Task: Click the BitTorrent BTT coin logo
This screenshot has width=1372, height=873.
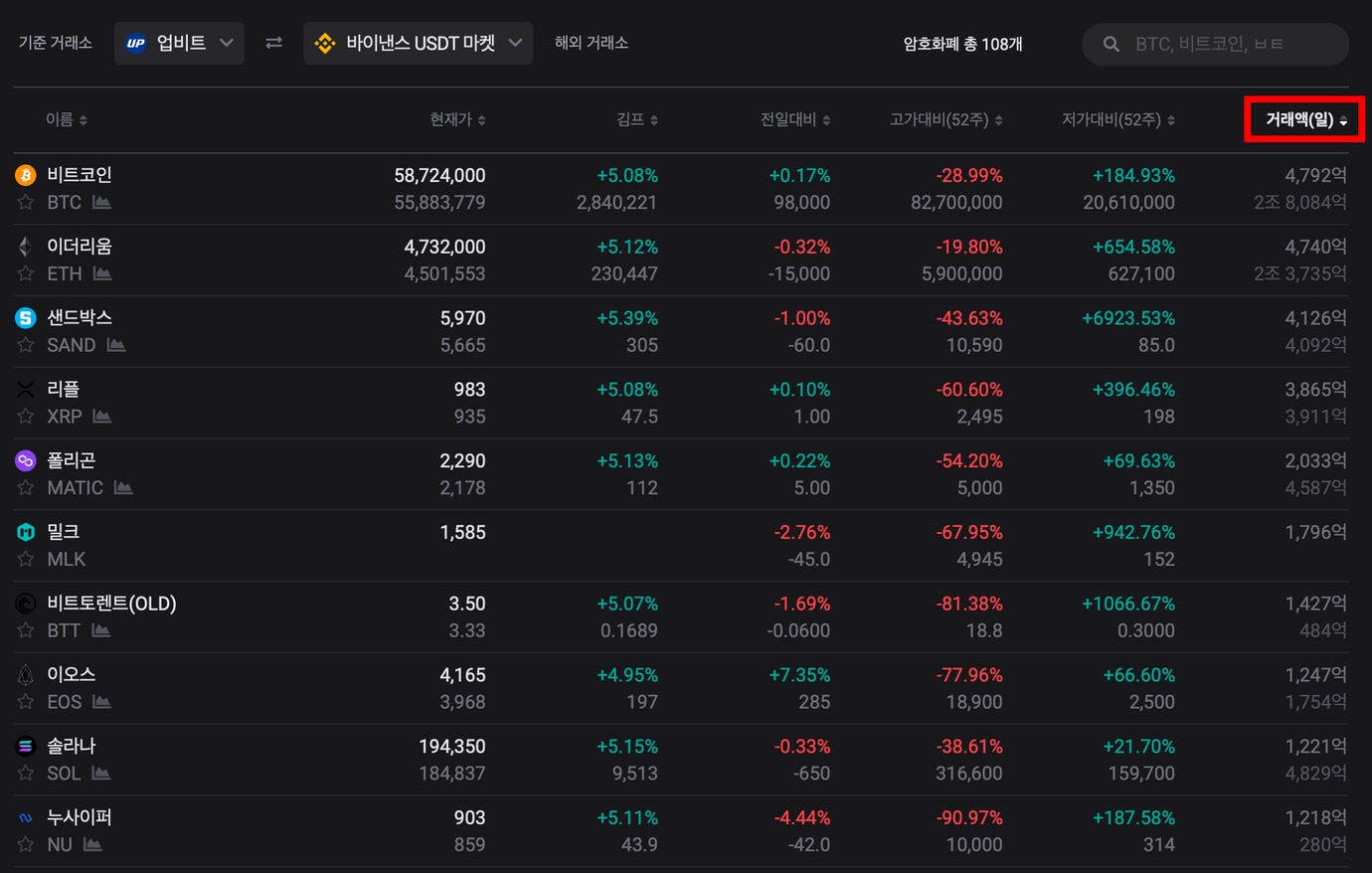Action: (x=26, y=604)
